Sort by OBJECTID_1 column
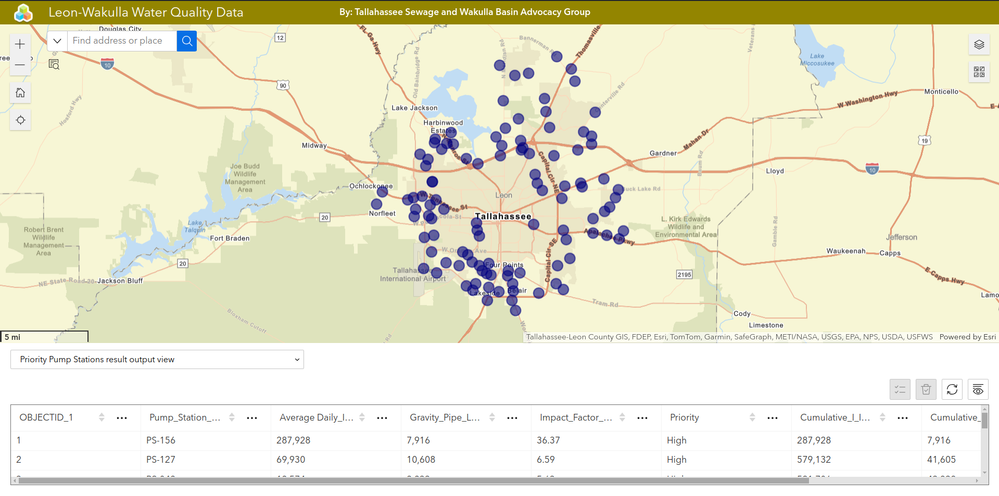Screen dimensions: 999x496 pos(101,418)
